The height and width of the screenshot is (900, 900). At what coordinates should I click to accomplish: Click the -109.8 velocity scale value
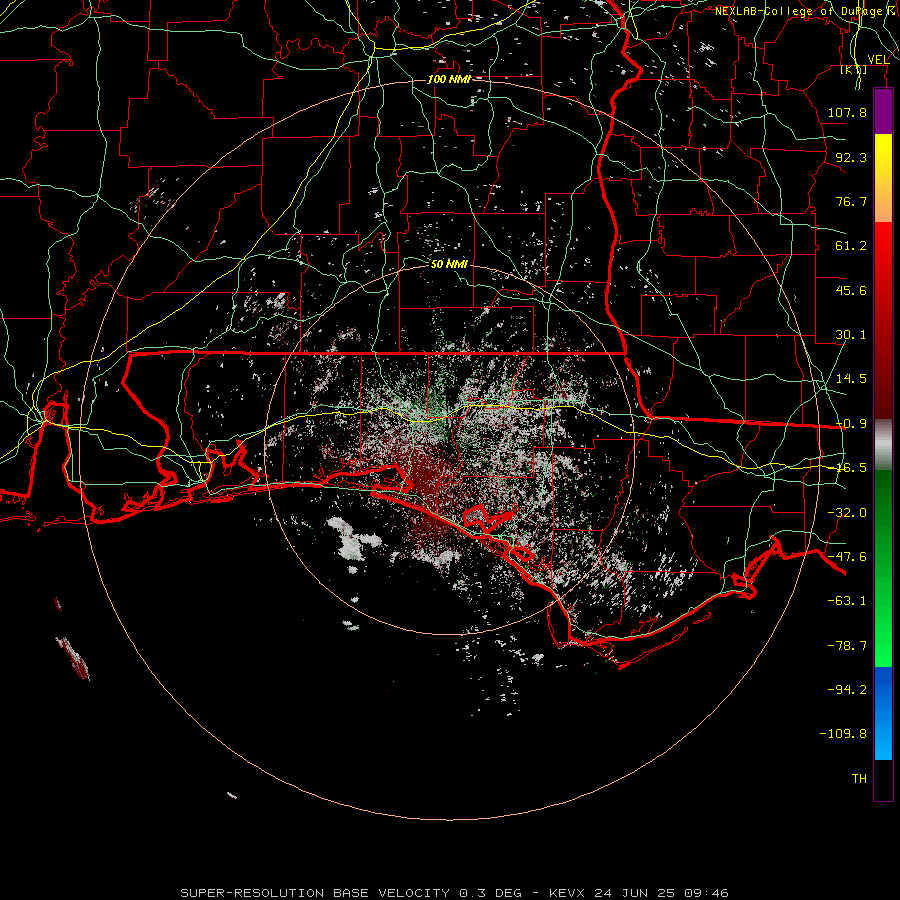pos(843,734)
